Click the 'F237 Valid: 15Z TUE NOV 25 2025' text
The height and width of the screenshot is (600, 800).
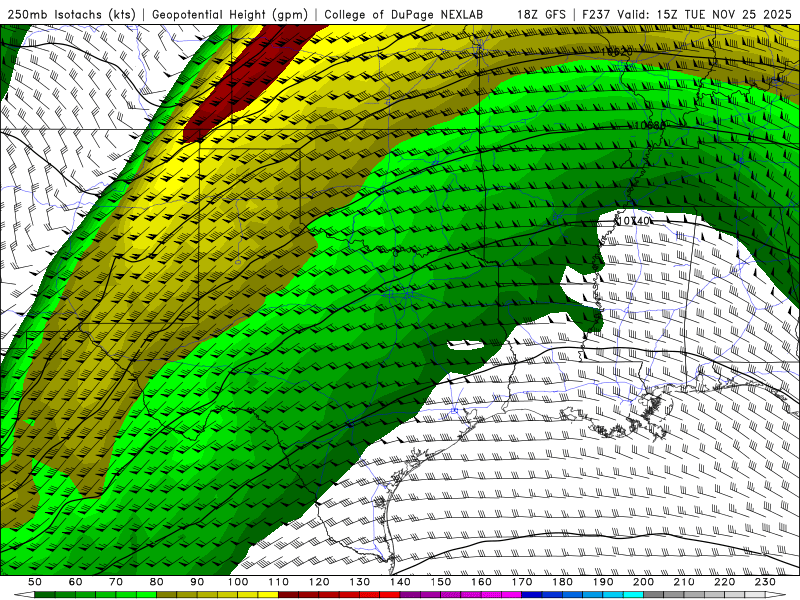tap(687, 14)
